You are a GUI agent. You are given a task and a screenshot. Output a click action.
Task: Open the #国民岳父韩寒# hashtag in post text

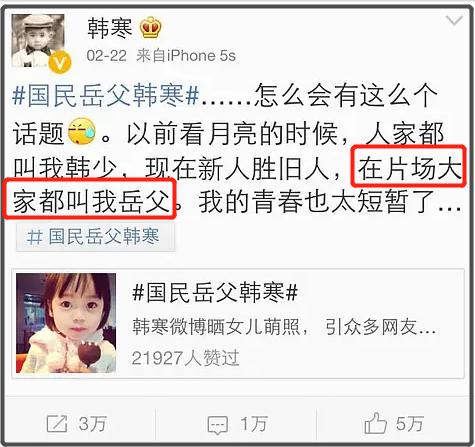pos(106,96)
